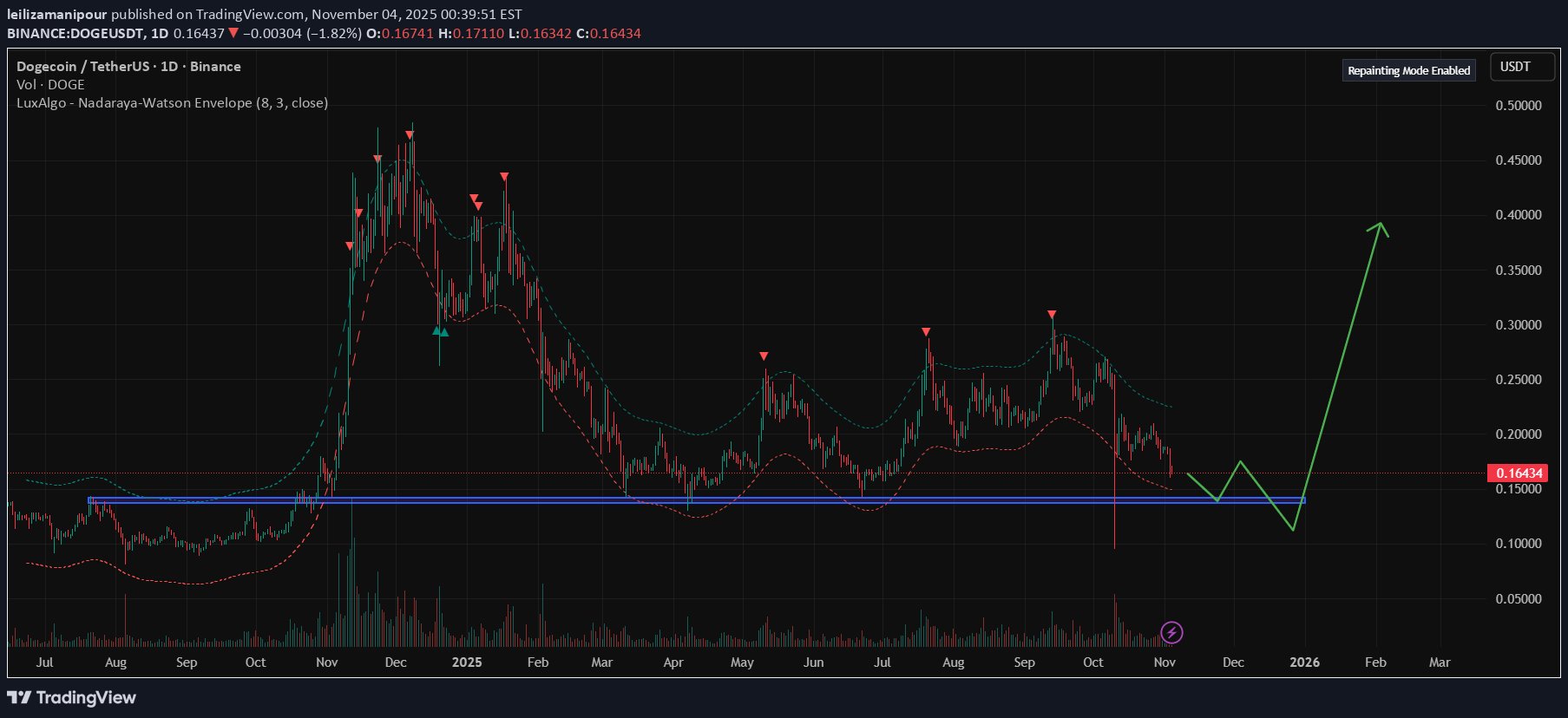Open the USDT currency selector
Image resolution: width=1568 pixels, height=718 pixels.
(x=1521, y=67)
